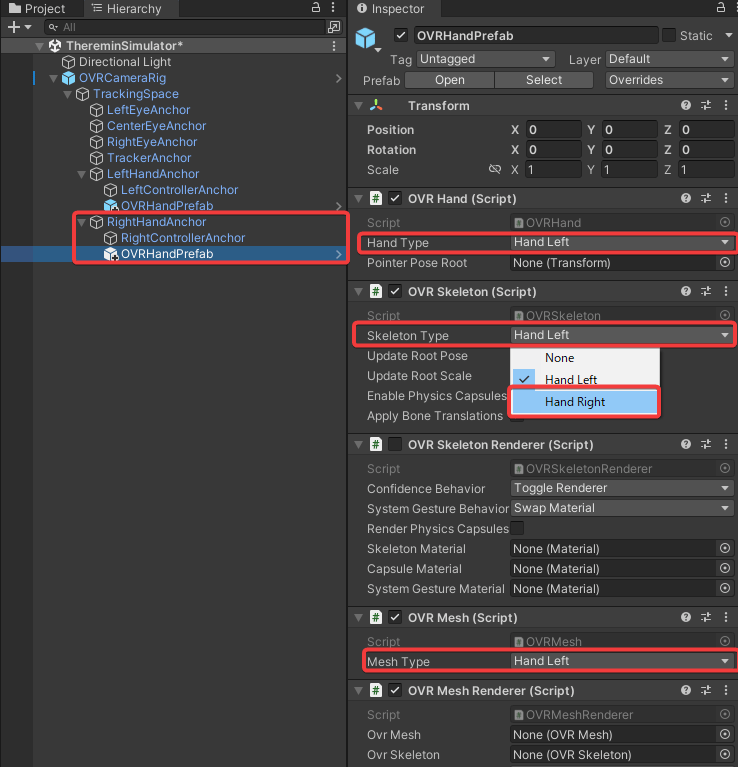
Task: Open the Static flags dropdown arrow
Action: click(729, 35)
